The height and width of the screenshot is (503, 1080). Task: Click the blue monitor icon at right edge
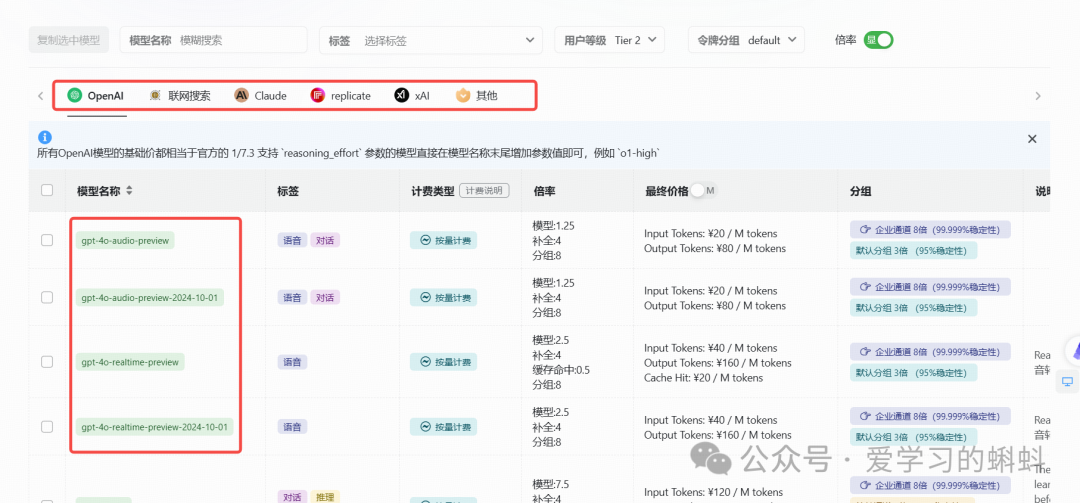click(x=1068, y=382)
